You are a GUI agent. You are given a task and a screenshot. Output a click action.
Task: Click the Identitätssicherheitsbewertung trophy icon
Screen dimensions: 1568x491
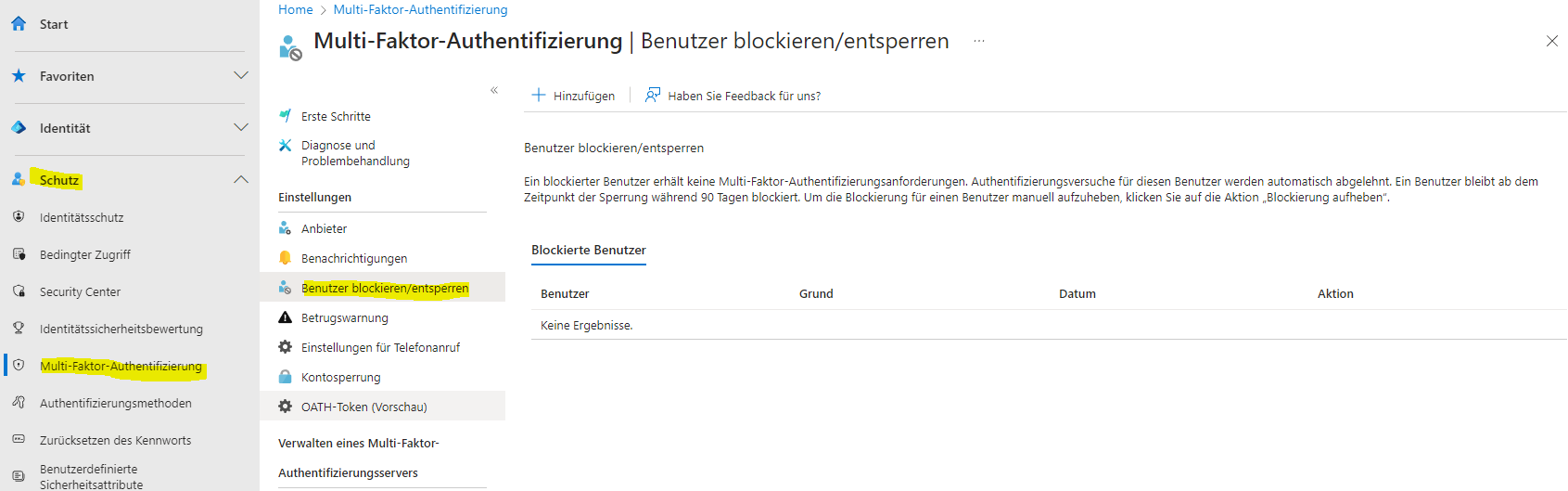[19, 329]
